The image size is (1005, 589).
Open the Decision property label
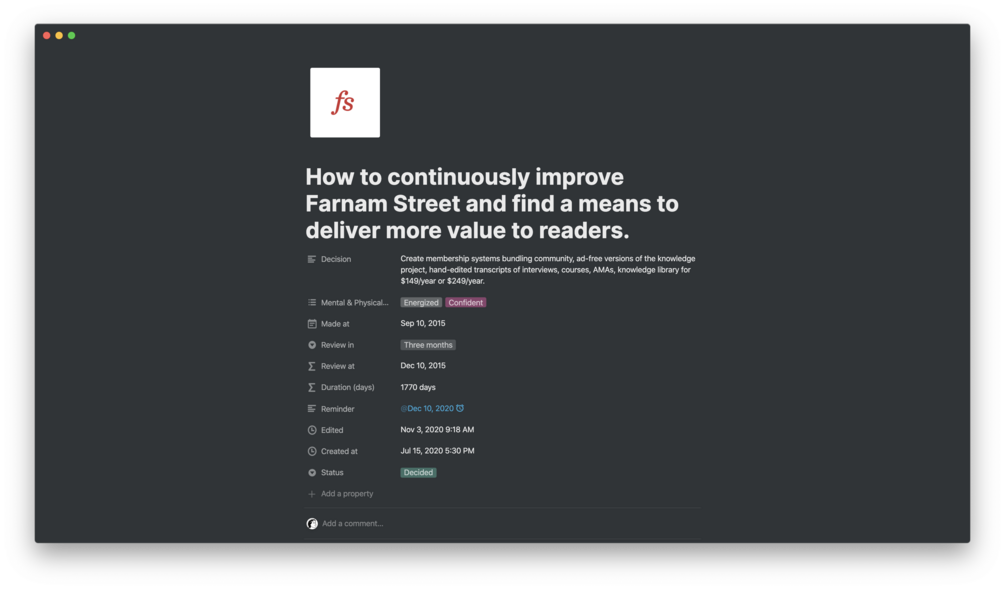[336, 259]
